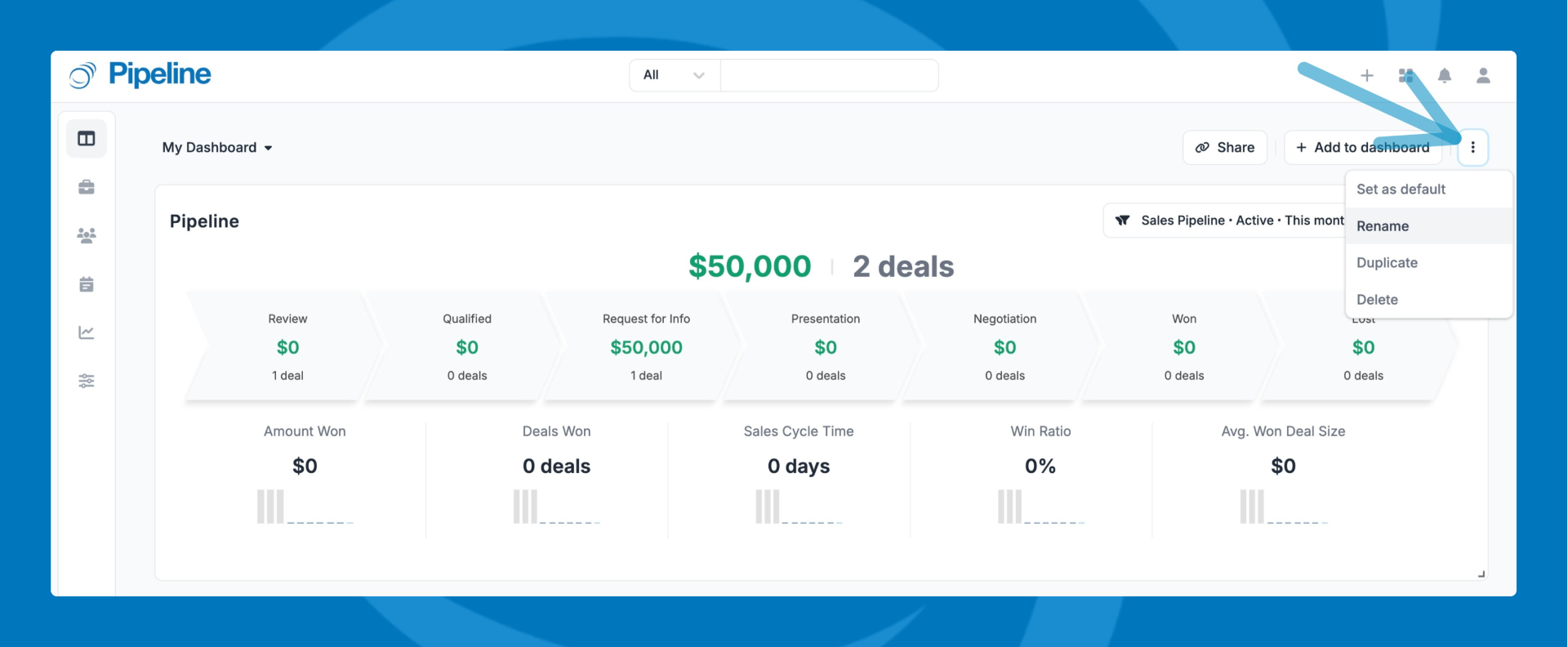Click the Win Ratio label

click(x=1040, y=431)
